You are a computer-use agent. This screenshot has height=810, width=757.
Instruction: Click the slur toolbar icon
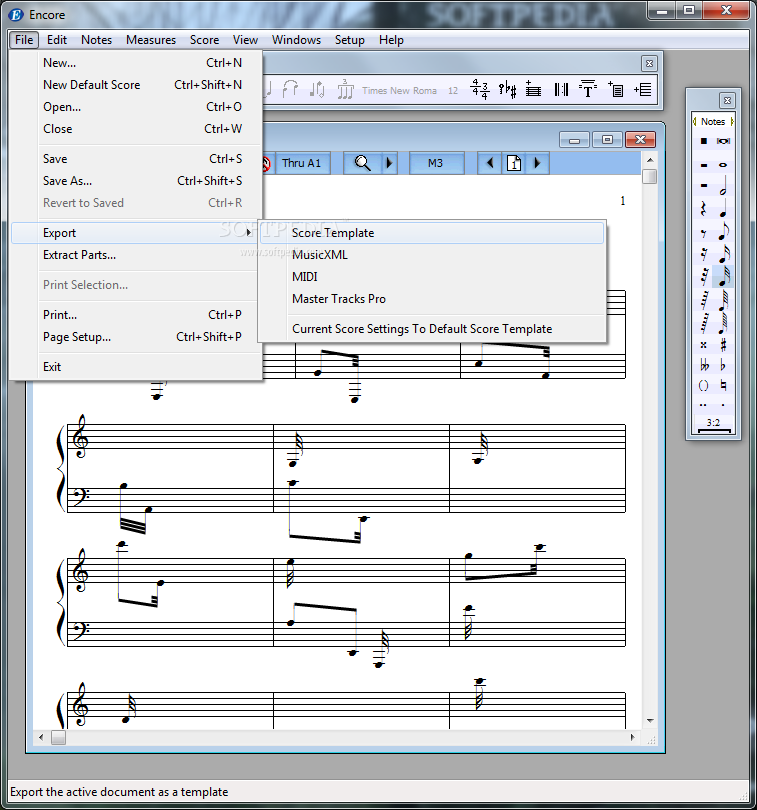click(290, 89)
